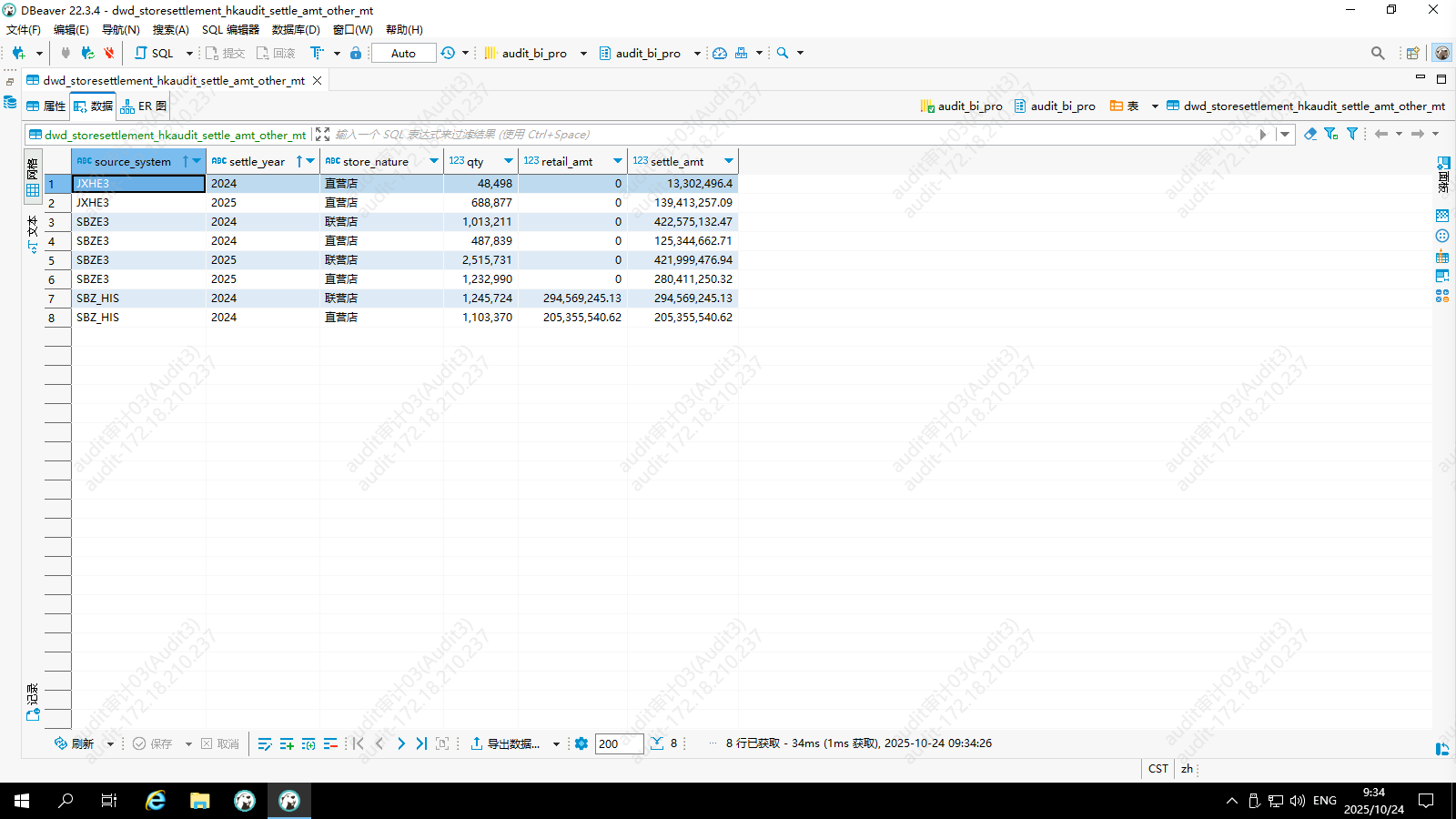
Task: Open the fetch size settings gear icon
Action: [x=581, y=743]
